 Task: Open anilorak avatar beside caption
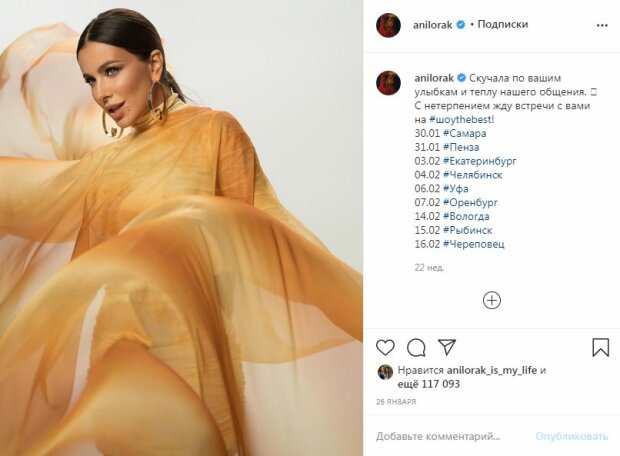[389, 83]
